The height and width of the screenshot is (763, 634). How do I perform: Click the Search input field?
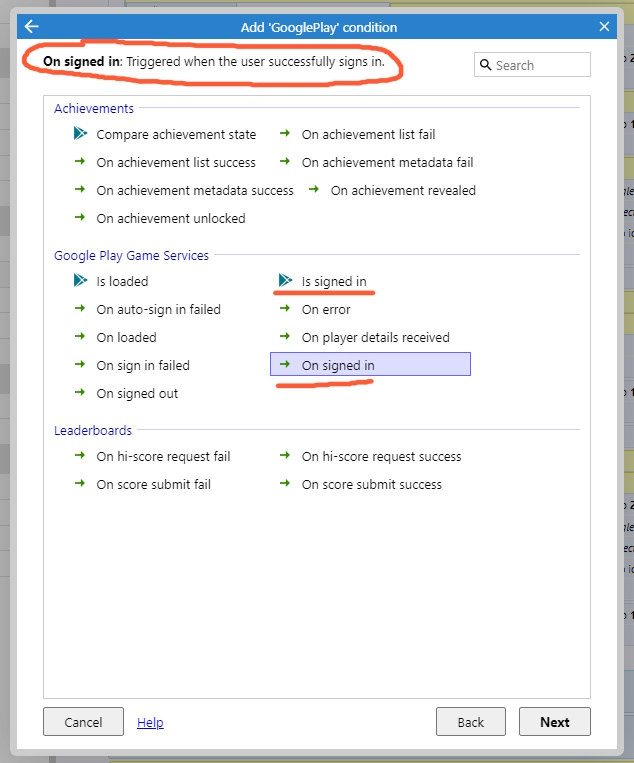click(532, 65)
